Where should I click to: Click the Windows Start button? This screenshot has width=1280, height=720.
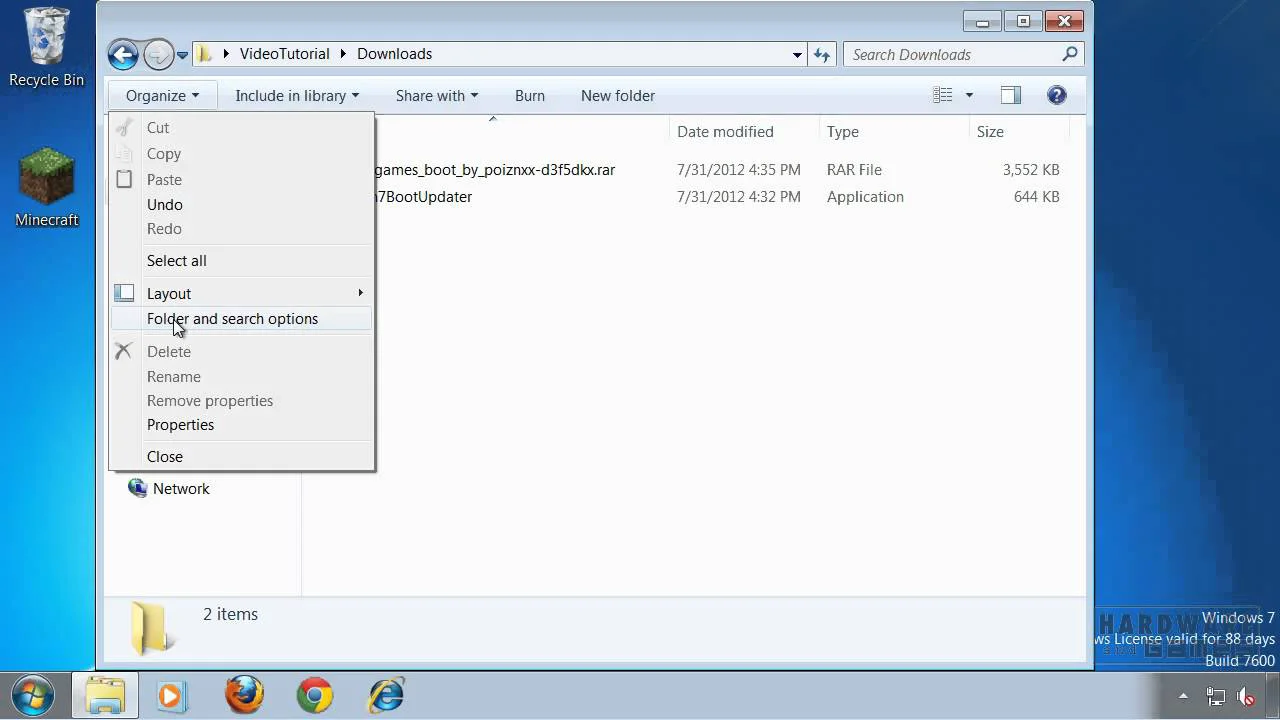(33, 695)
